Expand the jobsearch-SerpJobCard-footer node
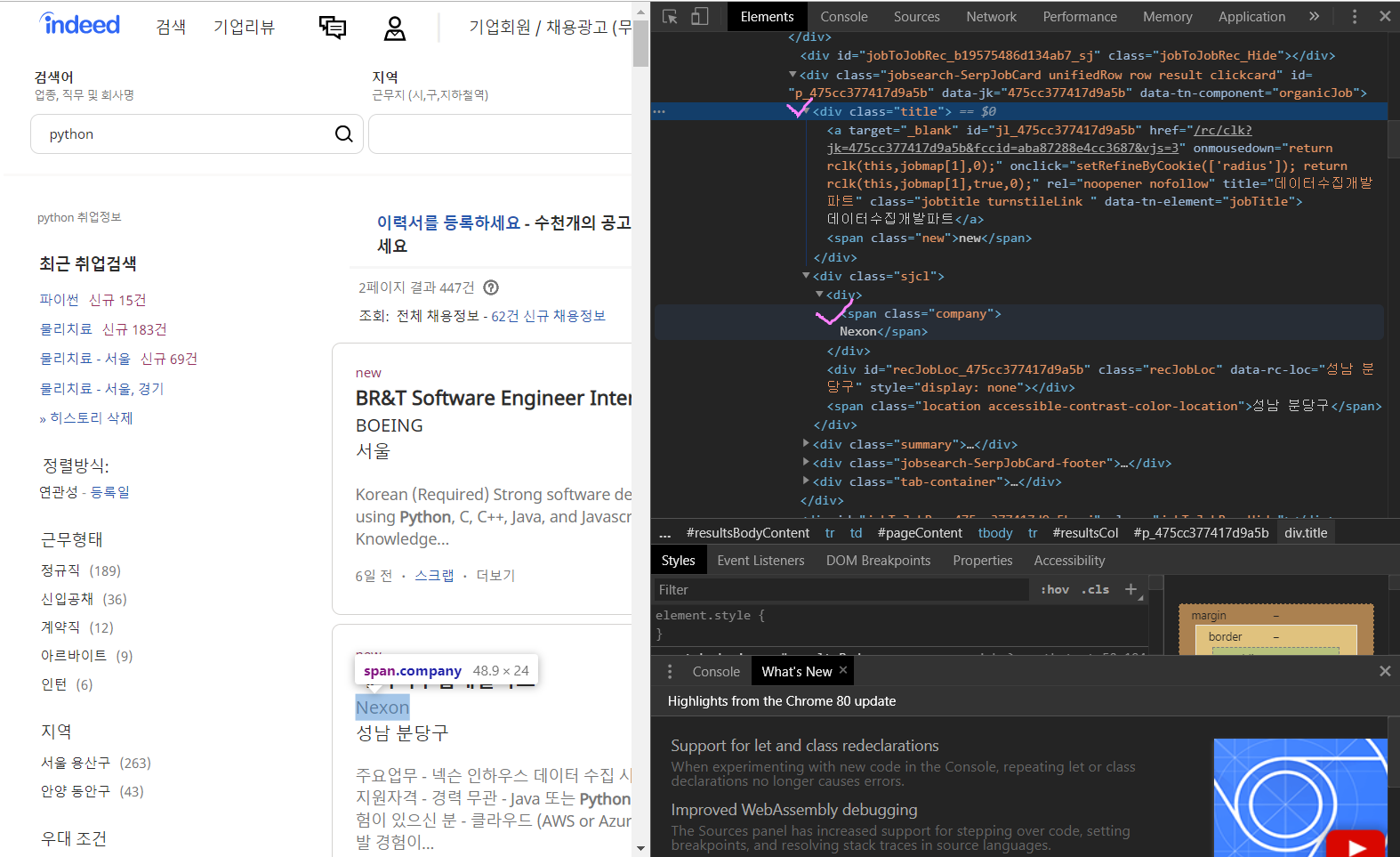The height and width of the screenshot is (857, 1400). (806, 462)
